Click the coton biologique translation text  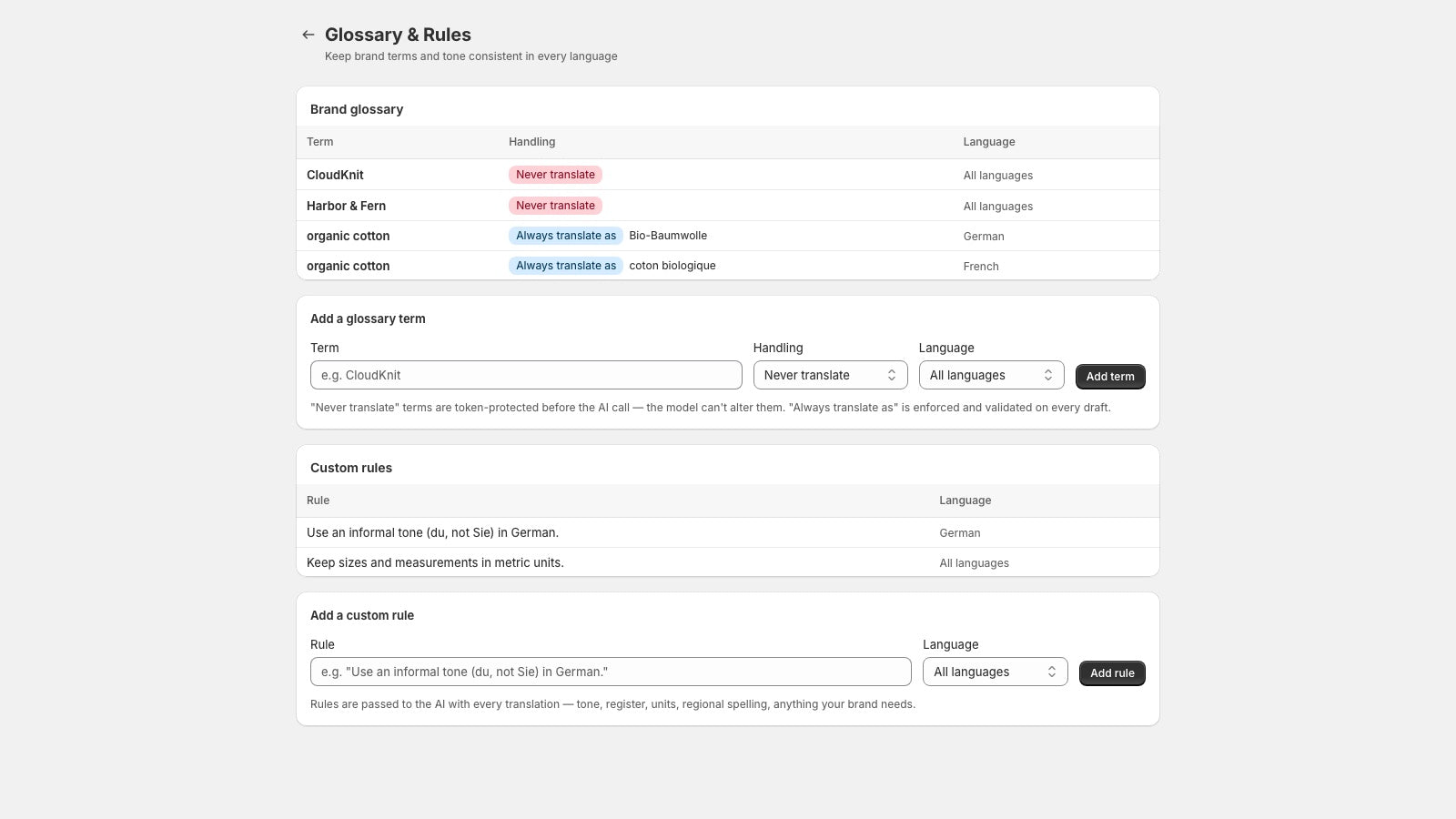pos(672,266)
